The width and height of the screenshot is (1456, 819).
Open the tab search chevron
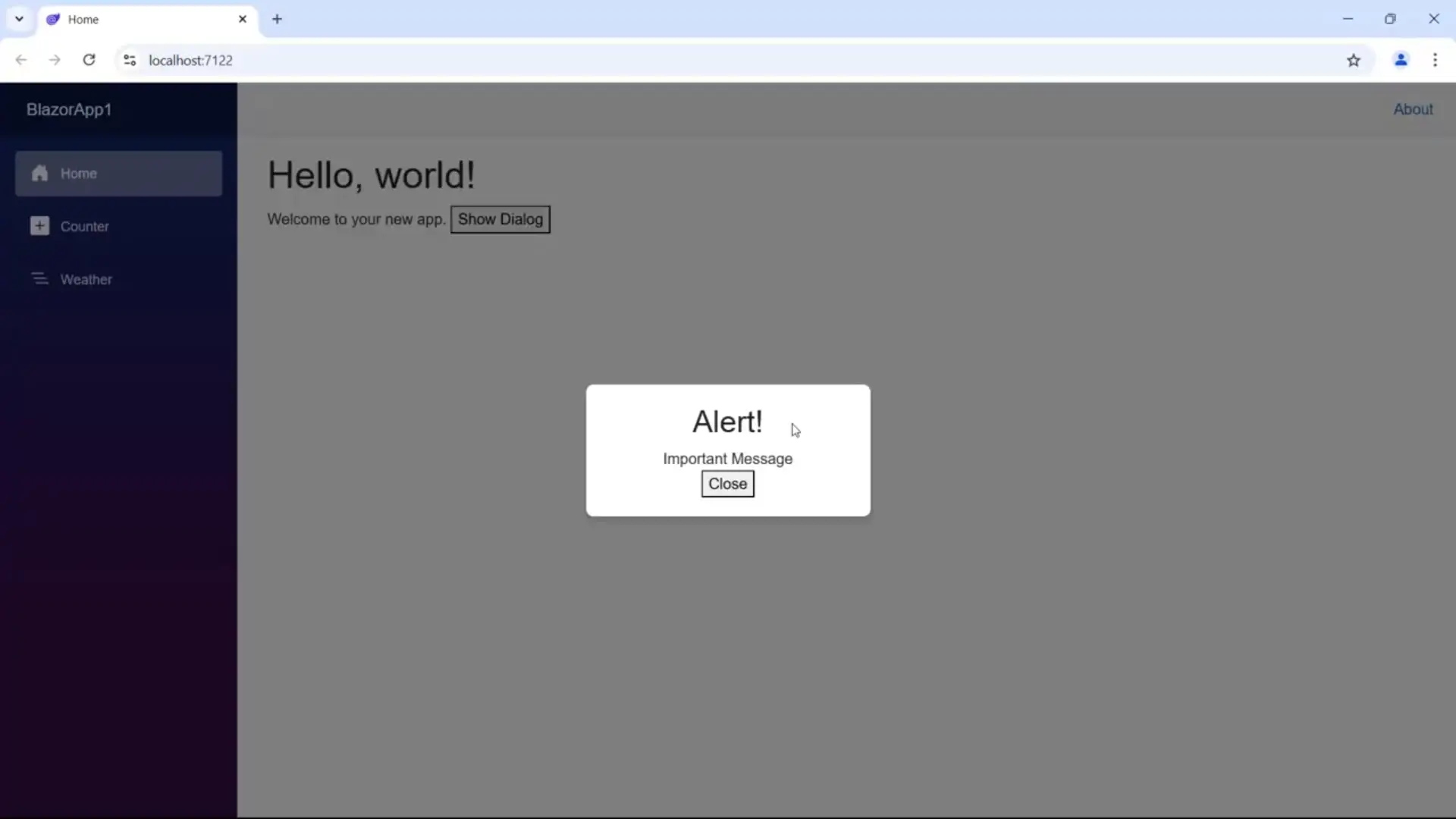18,19
